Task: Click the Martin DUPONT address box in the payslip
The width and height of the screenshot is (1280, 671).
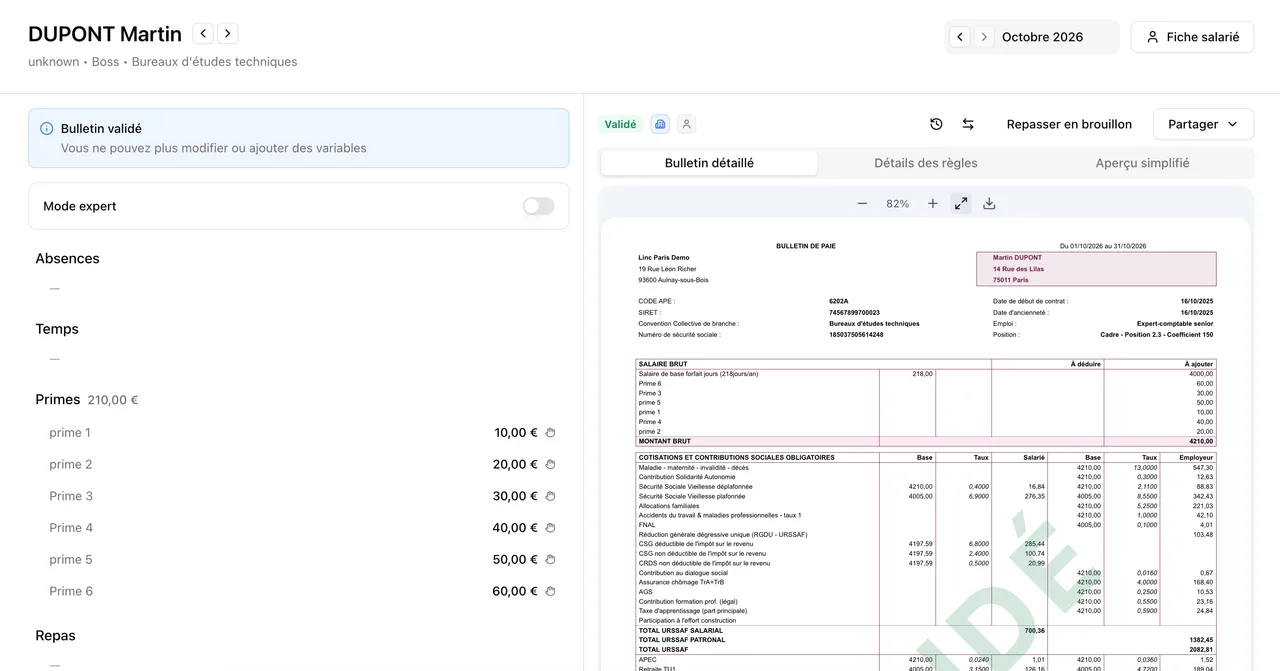Action: [x=1096, y=269]
